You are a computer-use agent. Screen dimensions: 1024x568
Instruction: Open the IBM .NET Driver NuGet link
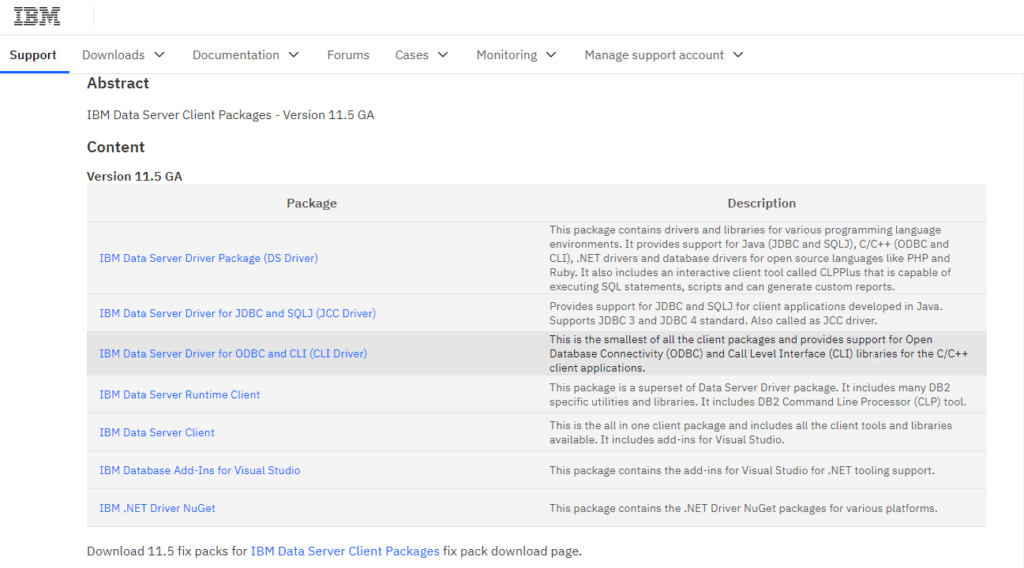pyautogui.click(x=157, y=508)
